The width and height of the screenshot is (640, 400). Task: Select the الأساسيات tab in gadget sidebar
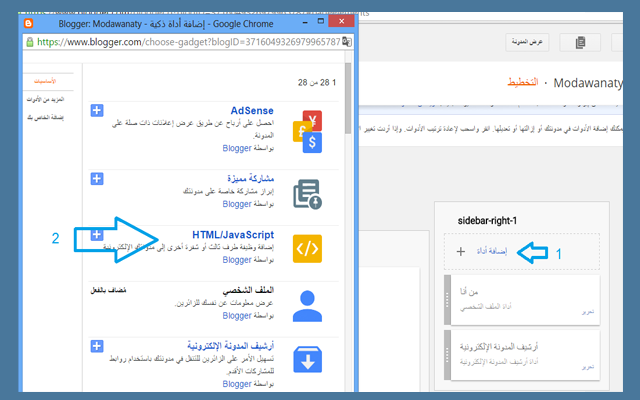[x=45, y=81]
